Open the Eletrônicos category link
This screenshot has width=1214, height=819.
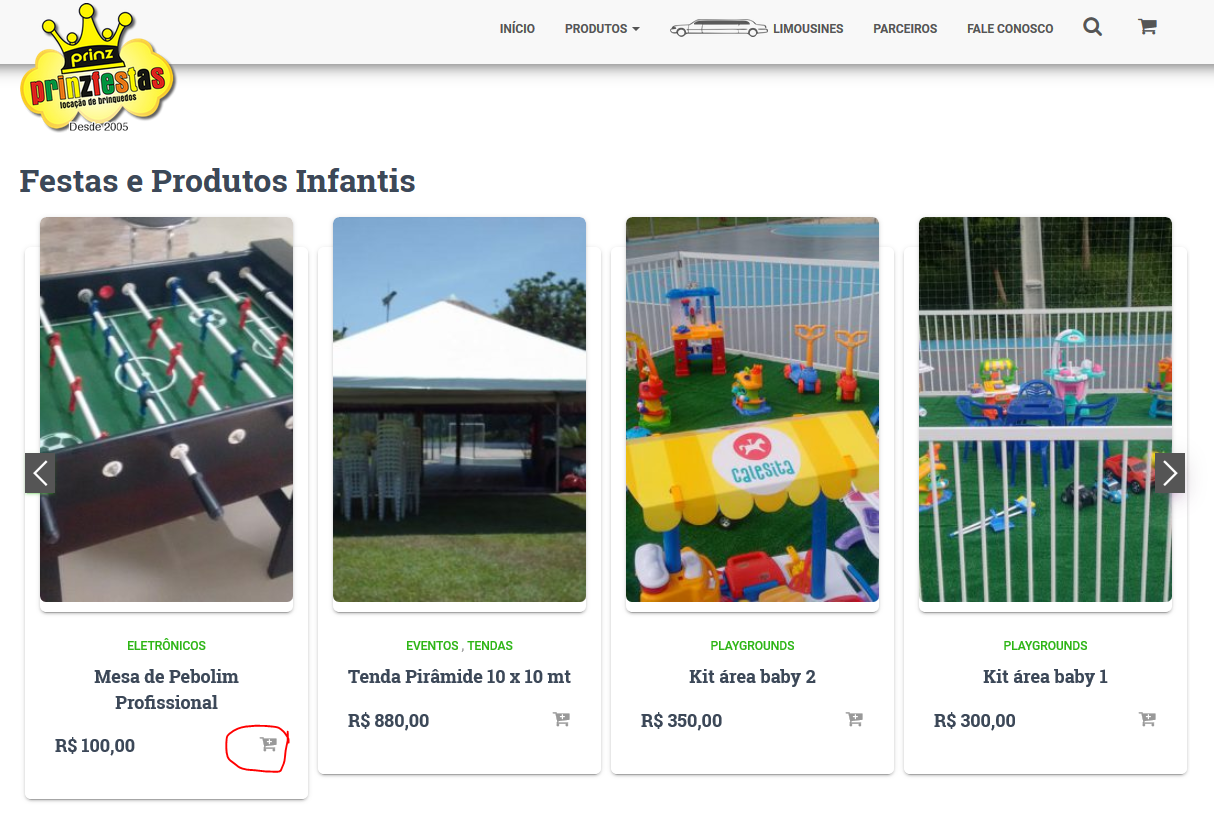(x=166, y=646)
